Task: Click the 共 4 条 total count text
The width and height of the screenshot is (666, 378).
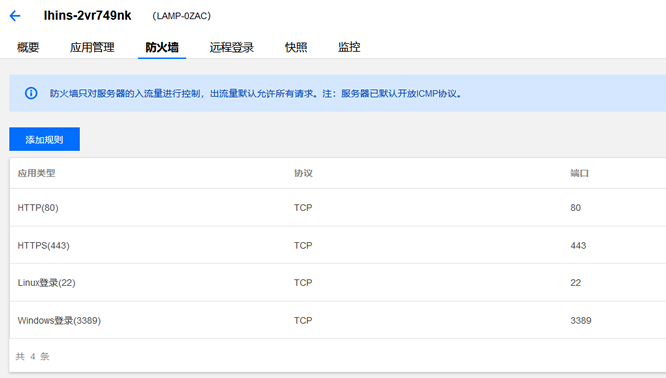Action: [x=33, y=356]
